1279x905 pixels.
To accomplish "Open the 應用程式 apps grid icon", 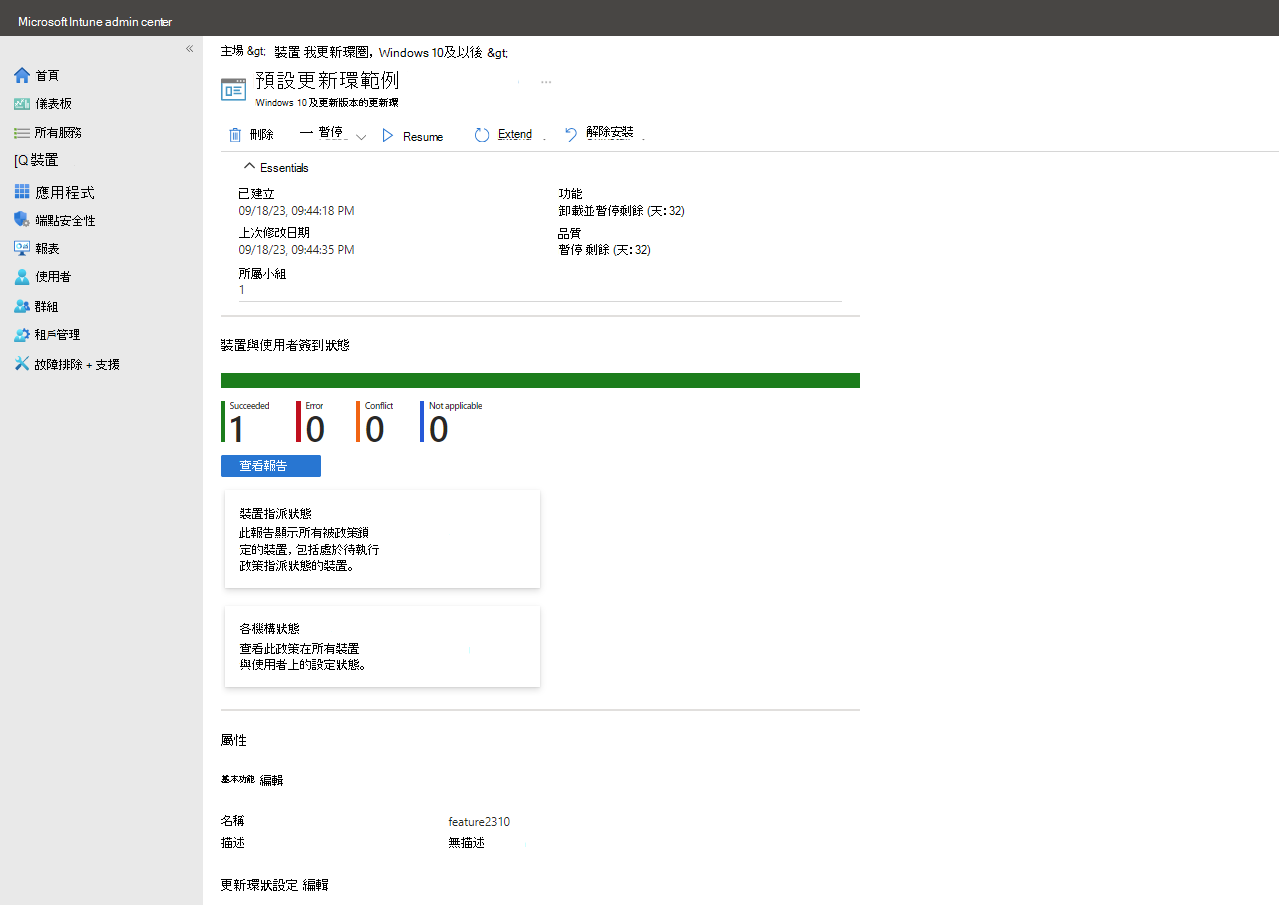I will [x=22, y=192].
